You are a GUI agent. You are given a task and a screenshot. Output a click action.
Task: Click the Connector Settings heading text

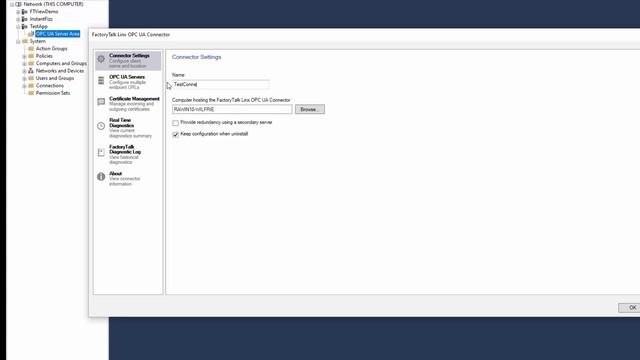click(196, 57)
